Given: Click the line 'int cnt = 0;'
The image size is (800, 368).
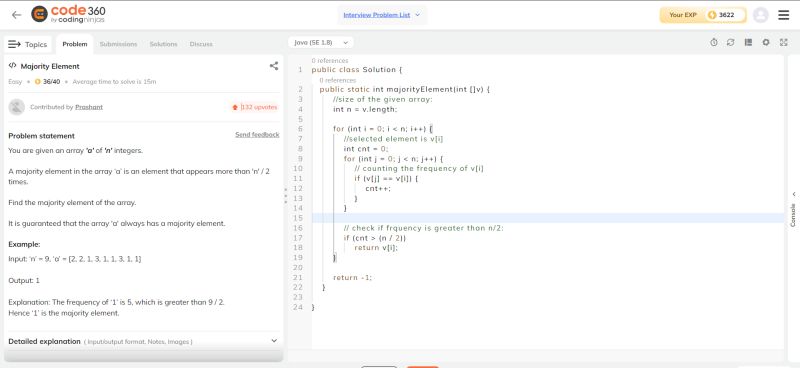Looking at the screenshot, I should [x=366, y=149].
